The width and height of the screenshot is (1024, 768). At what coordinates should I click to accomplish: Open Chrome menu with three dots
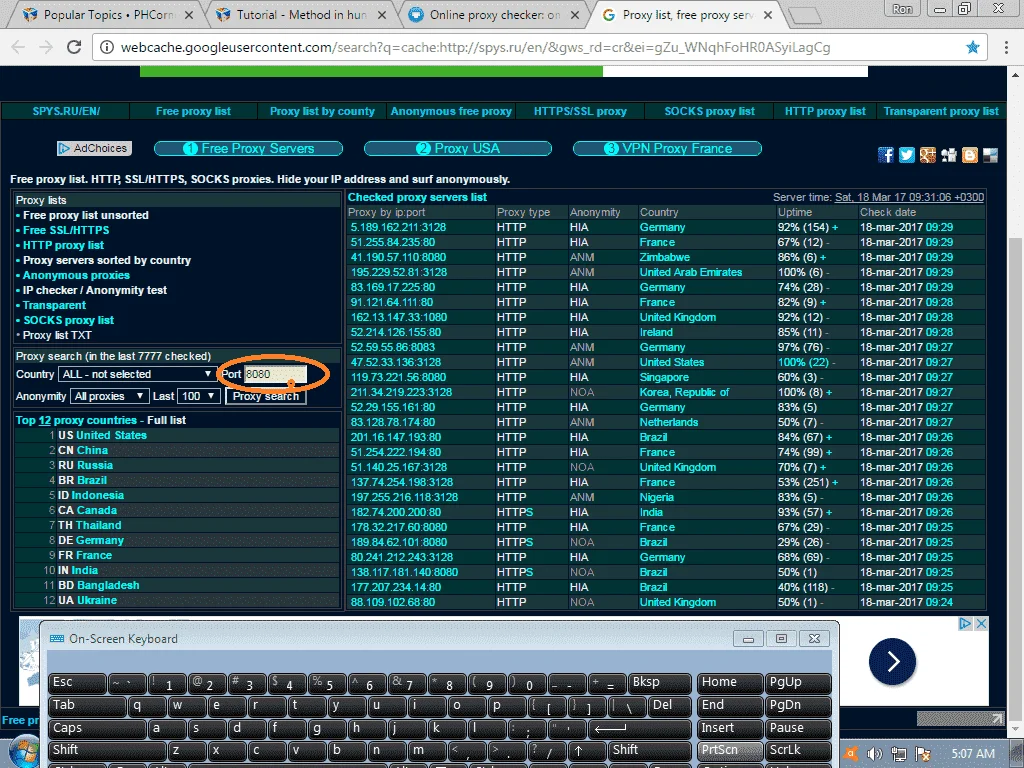[1005, 47]
